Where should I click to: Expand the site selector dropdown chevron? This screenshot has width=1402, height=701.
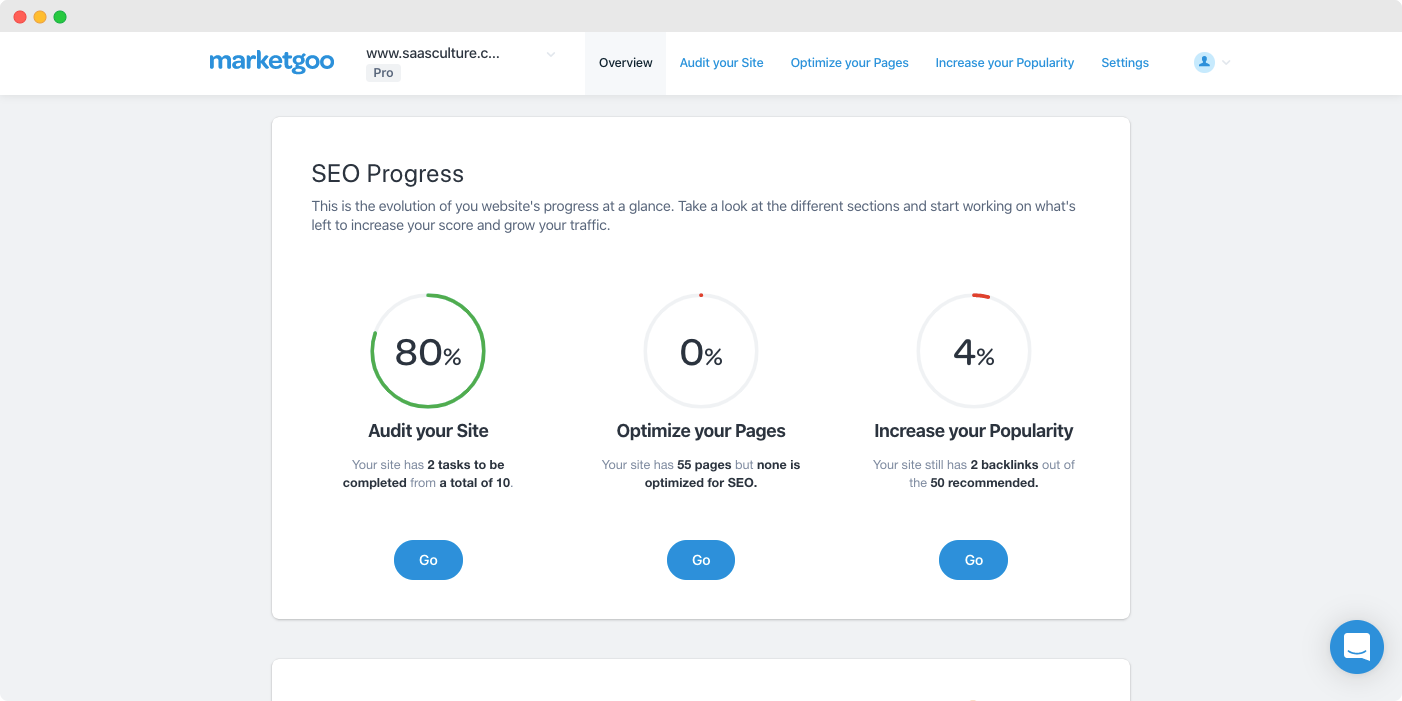[550, 54]
